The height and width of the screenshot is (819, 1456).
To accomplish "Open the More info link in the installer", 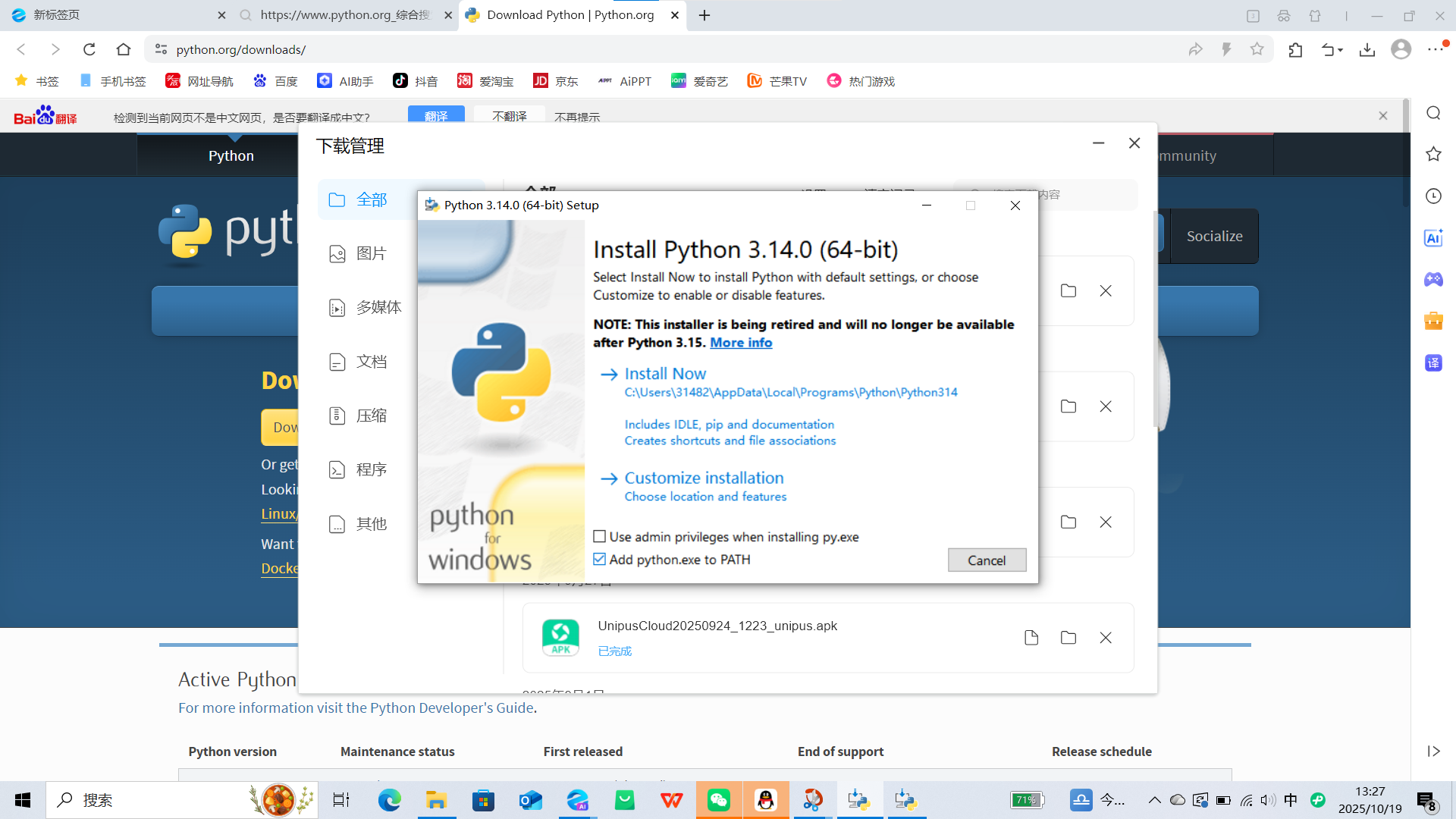I will (741, 342).
